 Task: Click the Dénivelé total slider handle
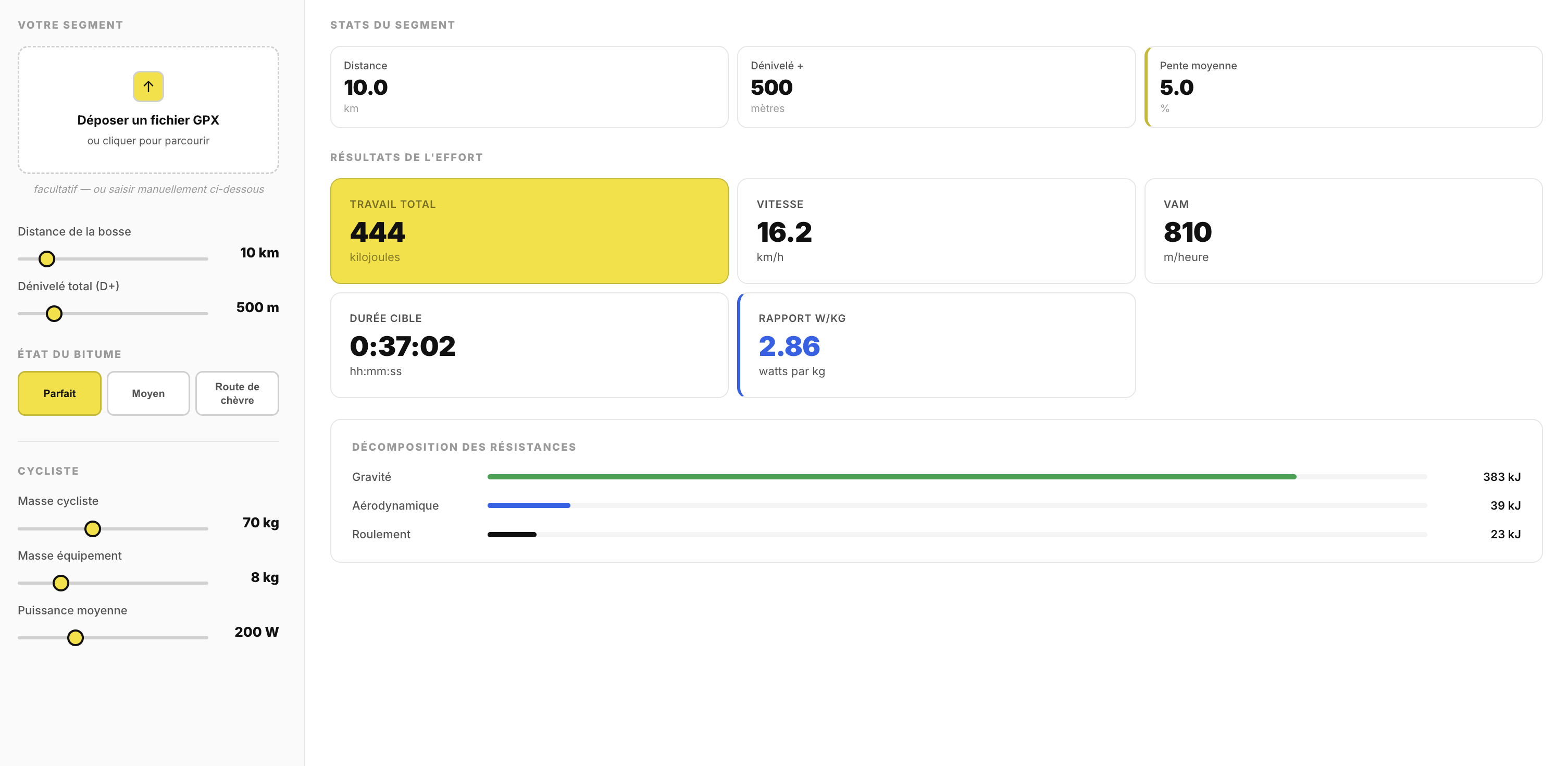point(54,314)
